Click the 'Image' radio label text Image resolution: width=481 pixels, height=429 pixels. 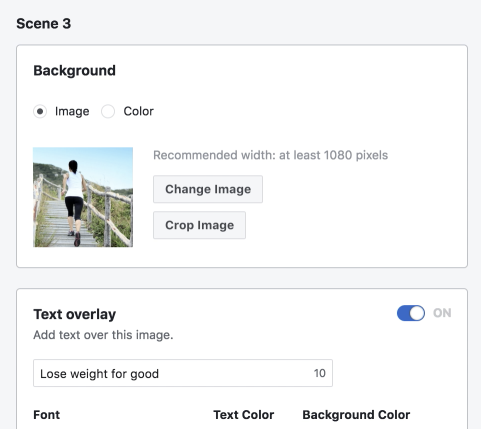pyautogui.click(x=72, y=111)
